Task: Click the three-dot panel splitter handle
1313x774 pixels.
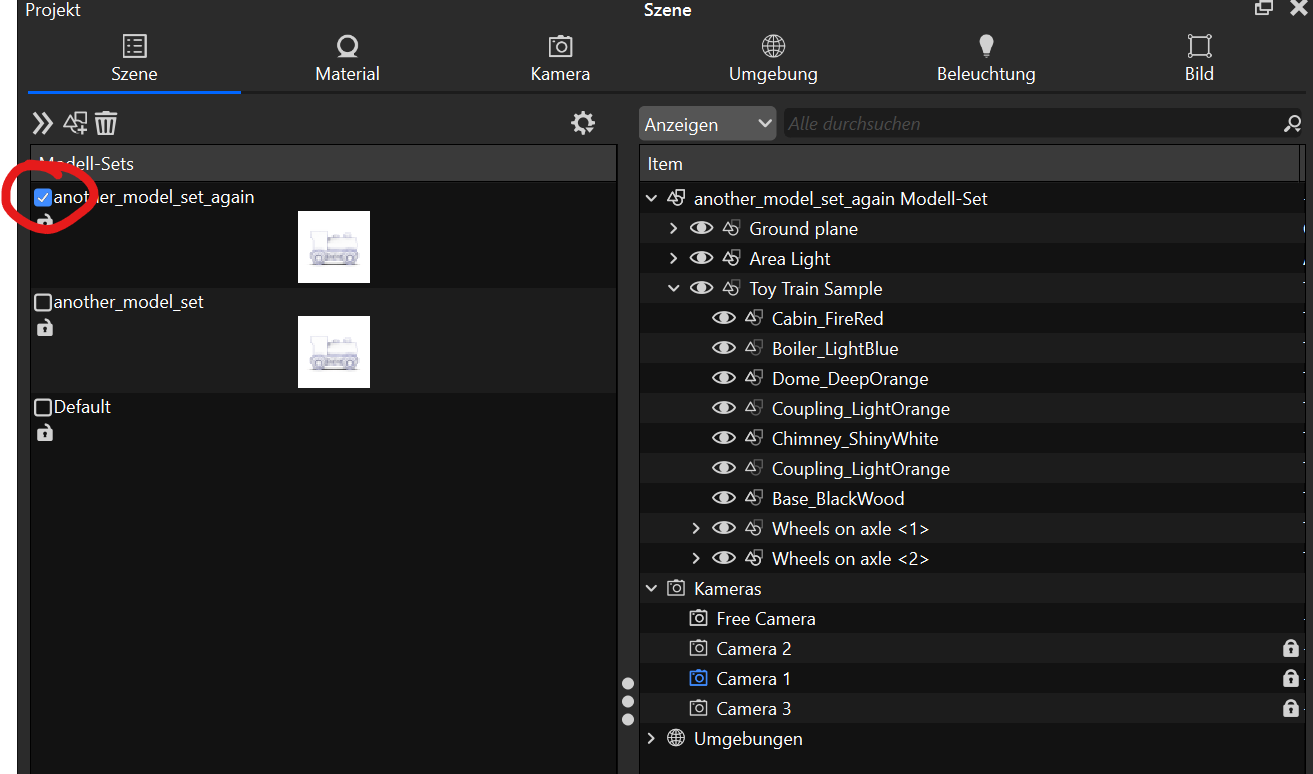Action: (628, 702)
